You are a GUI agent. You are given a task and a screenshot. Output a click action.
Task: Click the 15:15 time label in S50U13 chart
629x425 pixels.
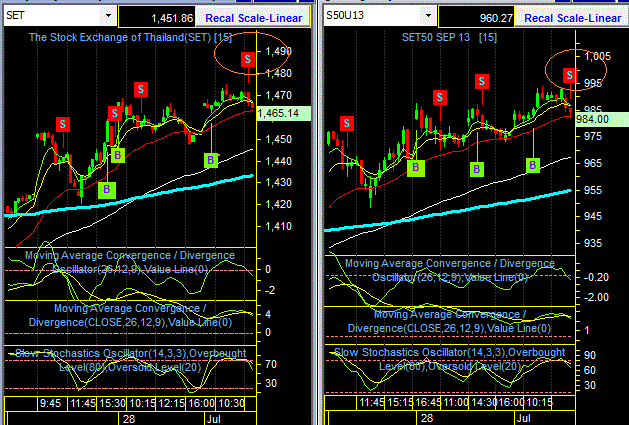(x=398, y=402)
